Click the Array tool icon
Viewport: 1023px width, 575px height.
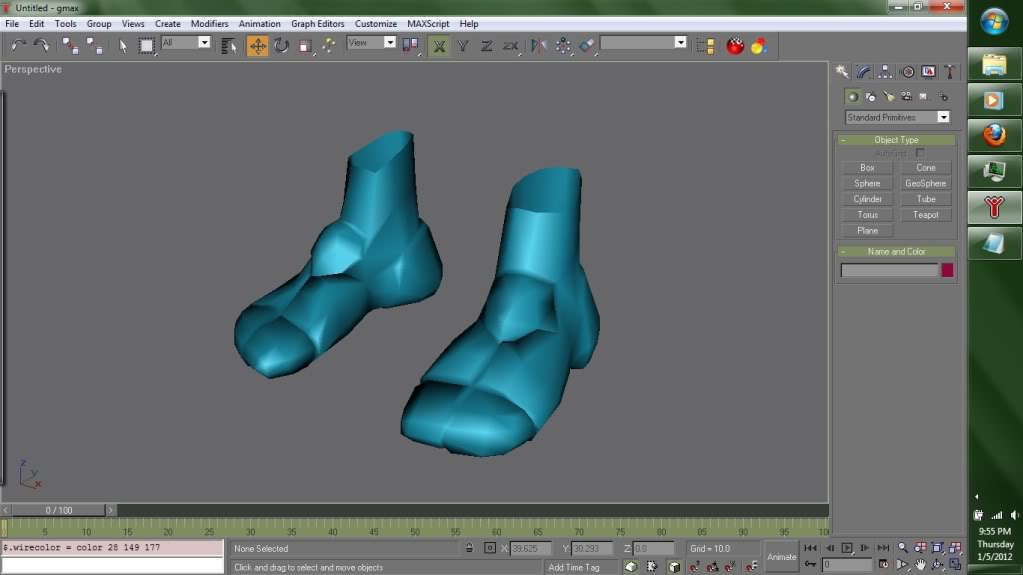pos(563,46)
